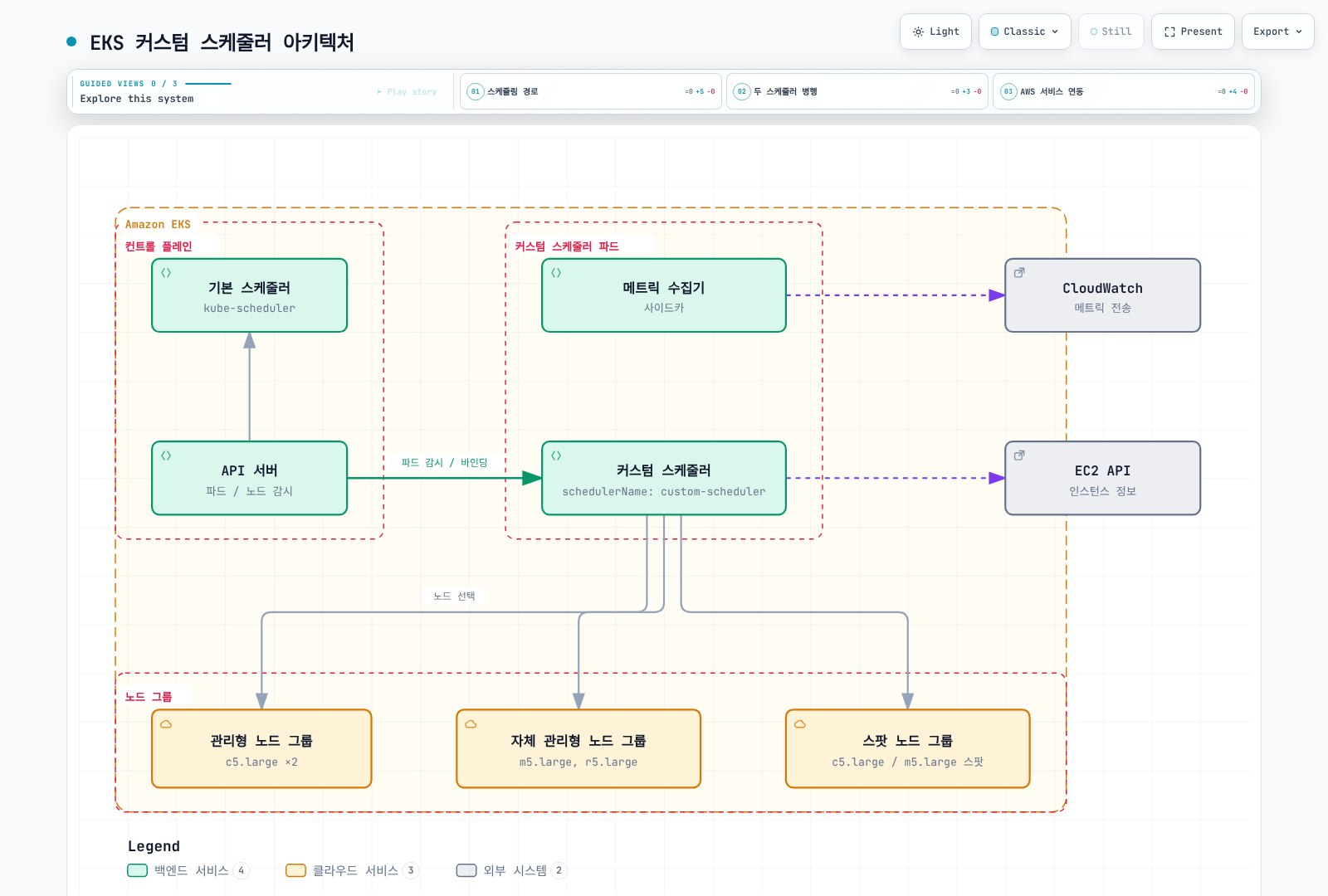Click the Legend heading
This screenshot has height=896, width=1328.
154,846
